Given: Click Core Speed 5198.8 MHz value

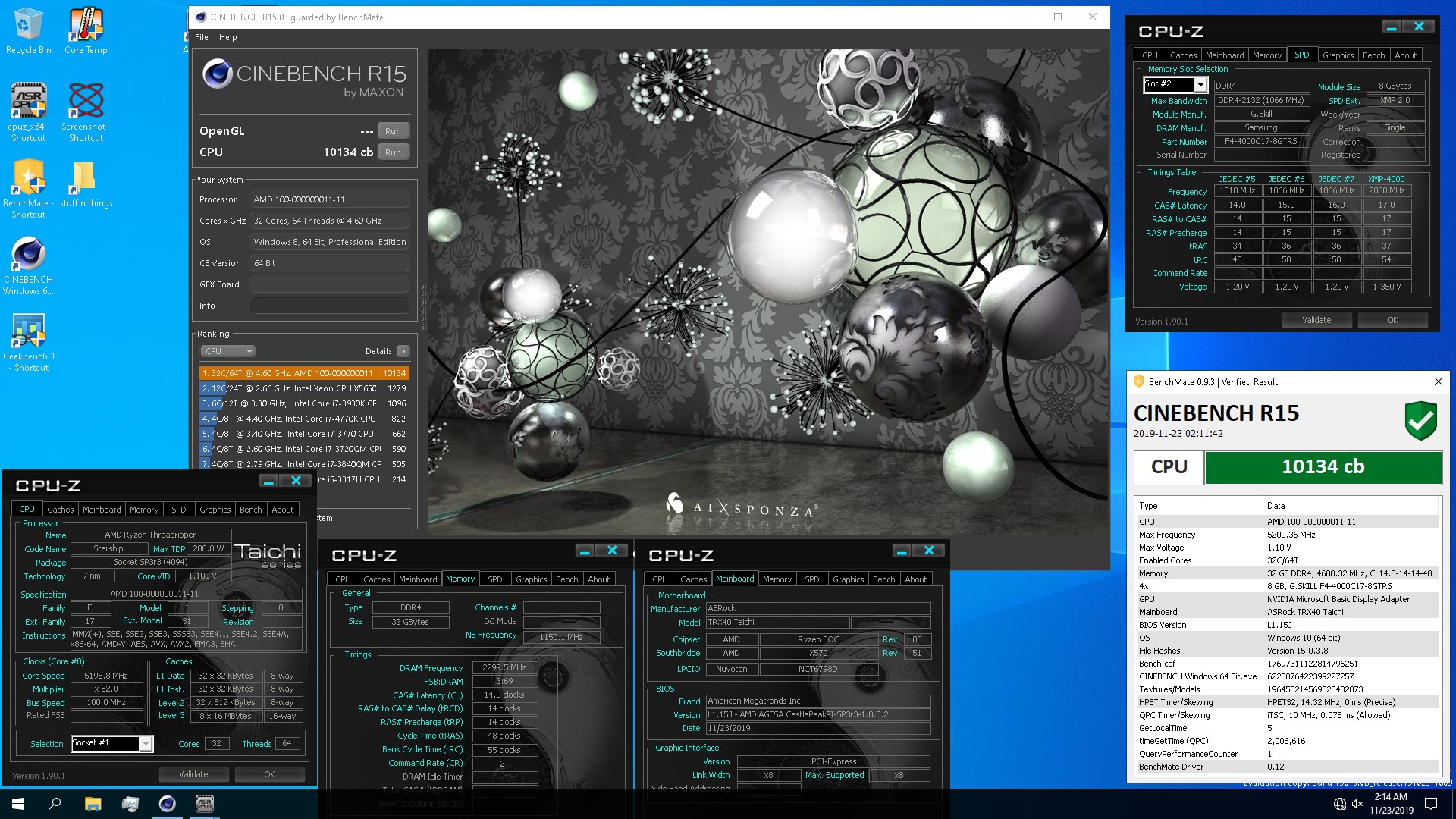Looking at the screenshot, I should pos(106,676).
